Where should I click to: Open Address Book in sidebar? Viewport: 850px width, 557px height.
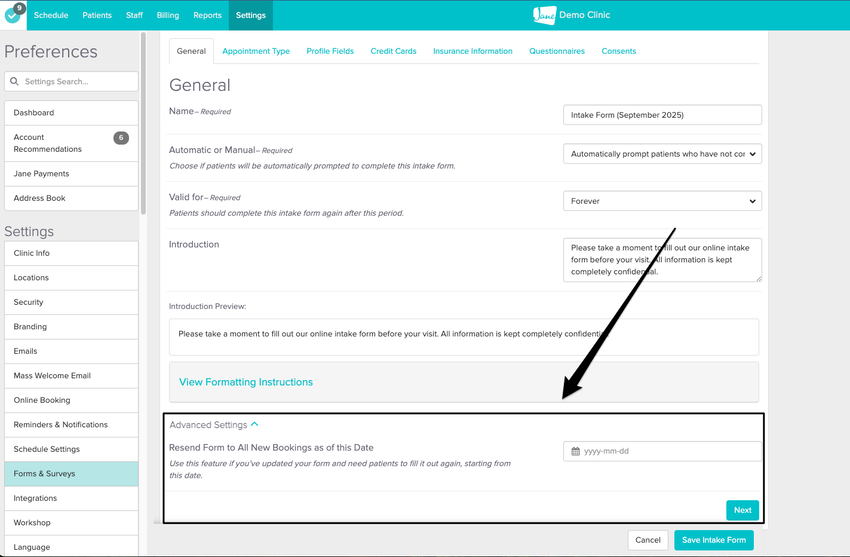pyautogui.click(x=71, y=198)
